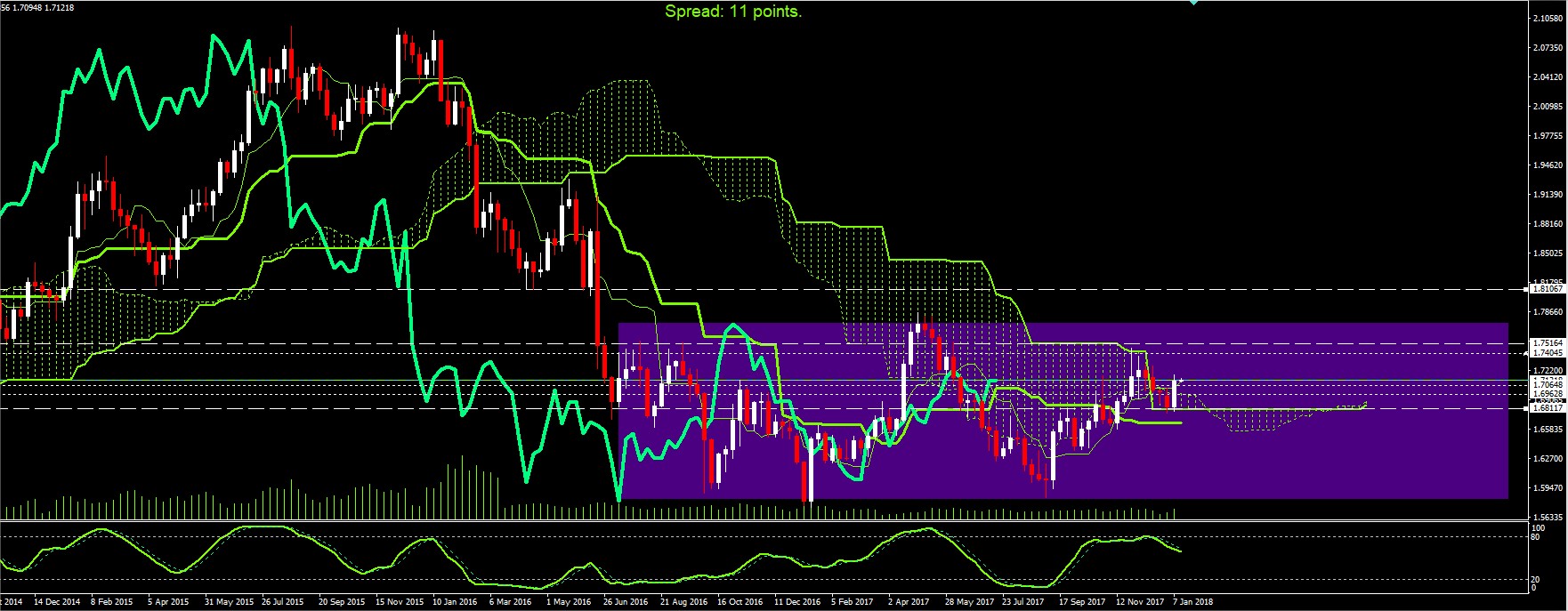Viewport: 1568px width, 611px height.
Task: Click price scale value 1.88160
Action: 1548,224
